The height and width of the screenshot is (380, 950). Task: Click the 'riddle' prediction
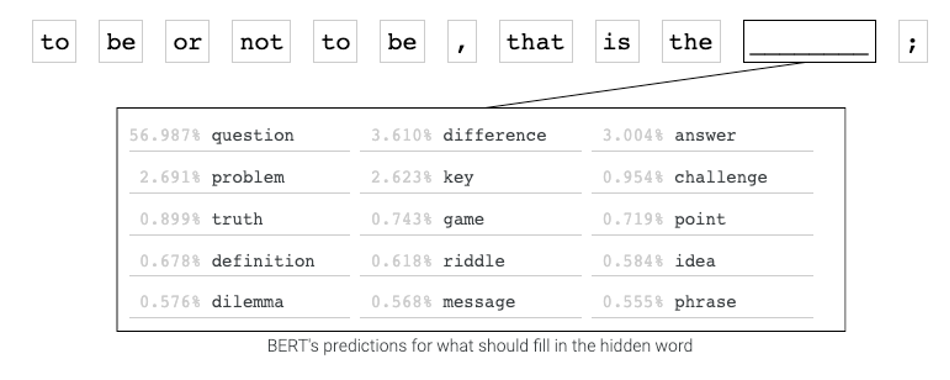pyautogui.click(x=470, y=261)
